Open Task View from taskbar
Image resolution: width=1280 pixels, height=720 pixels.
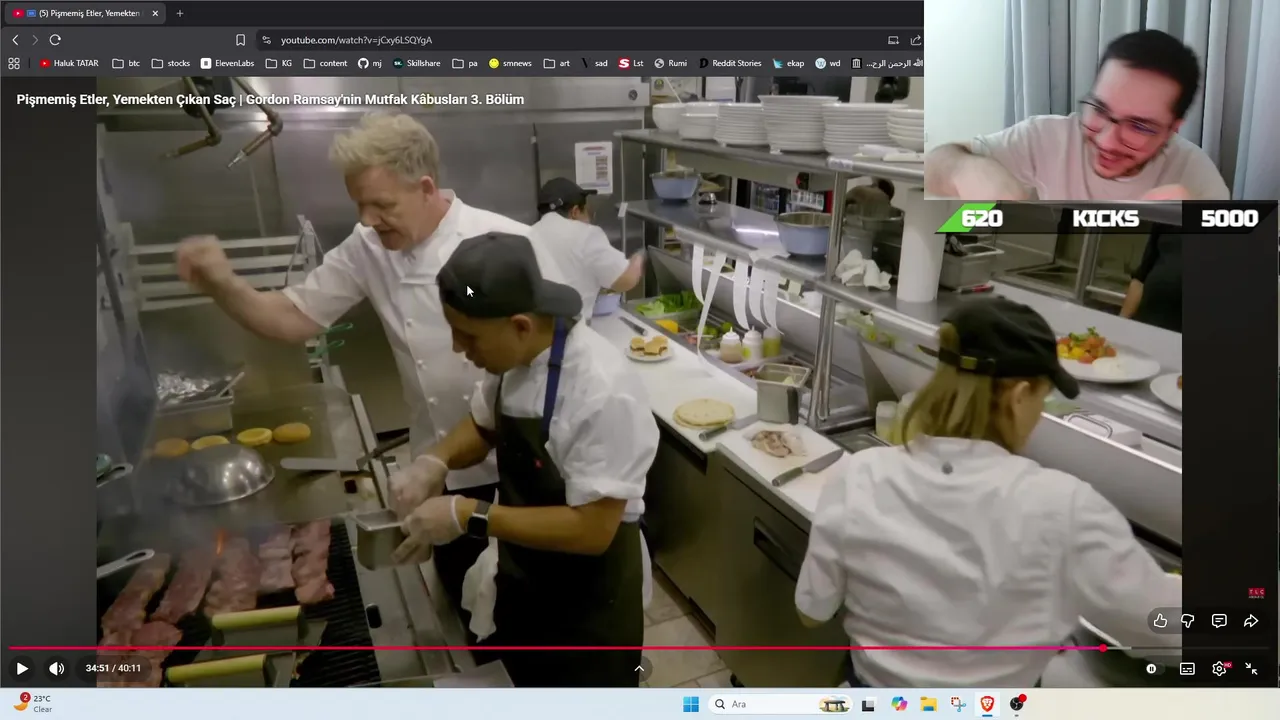pyautogui.click(x=868, y=704)
